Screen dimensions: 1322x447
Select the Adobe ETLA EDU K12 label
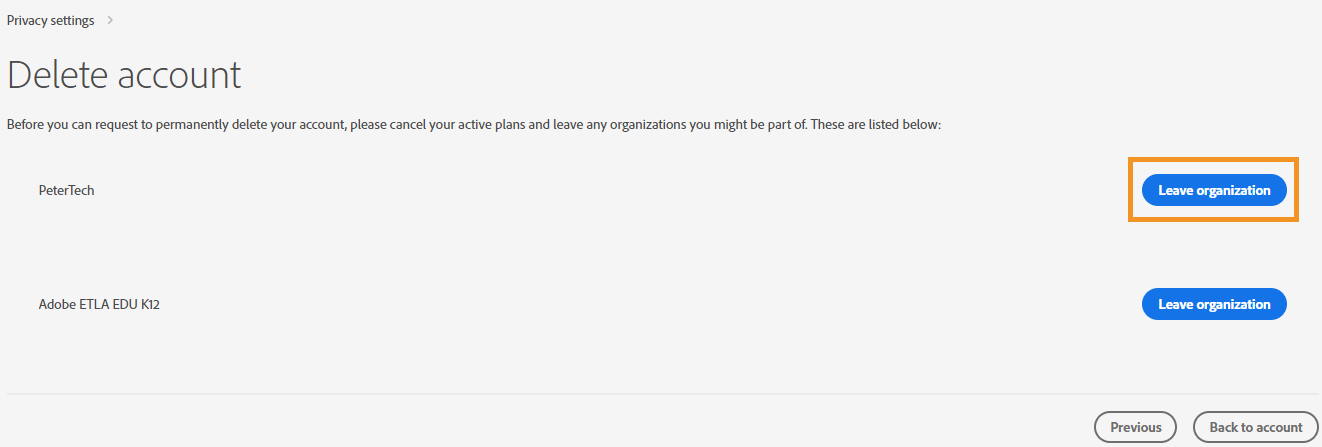[x=99, y=304]
